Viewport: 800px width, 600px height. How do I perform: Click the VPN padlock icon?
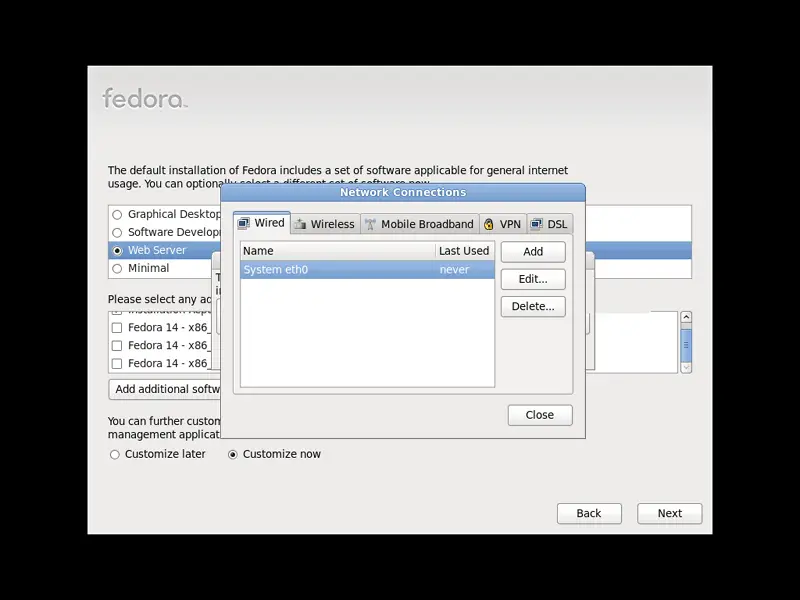489,224
